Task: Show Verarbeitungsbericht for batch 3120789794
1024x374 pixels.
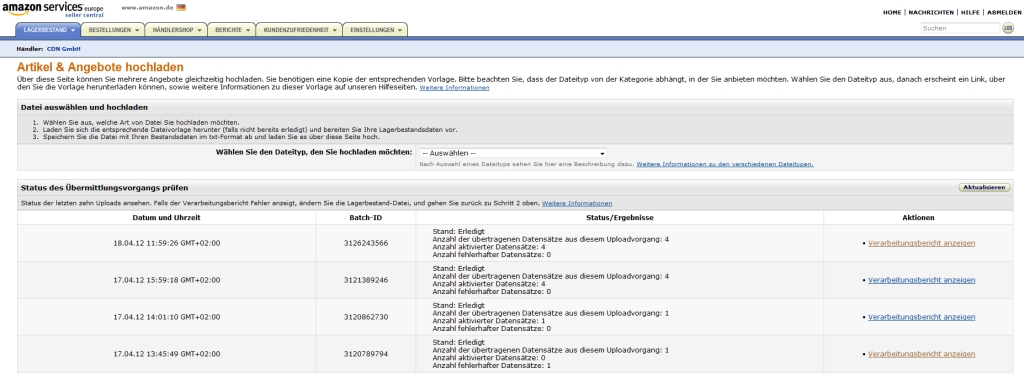Action: coord(921,354)
